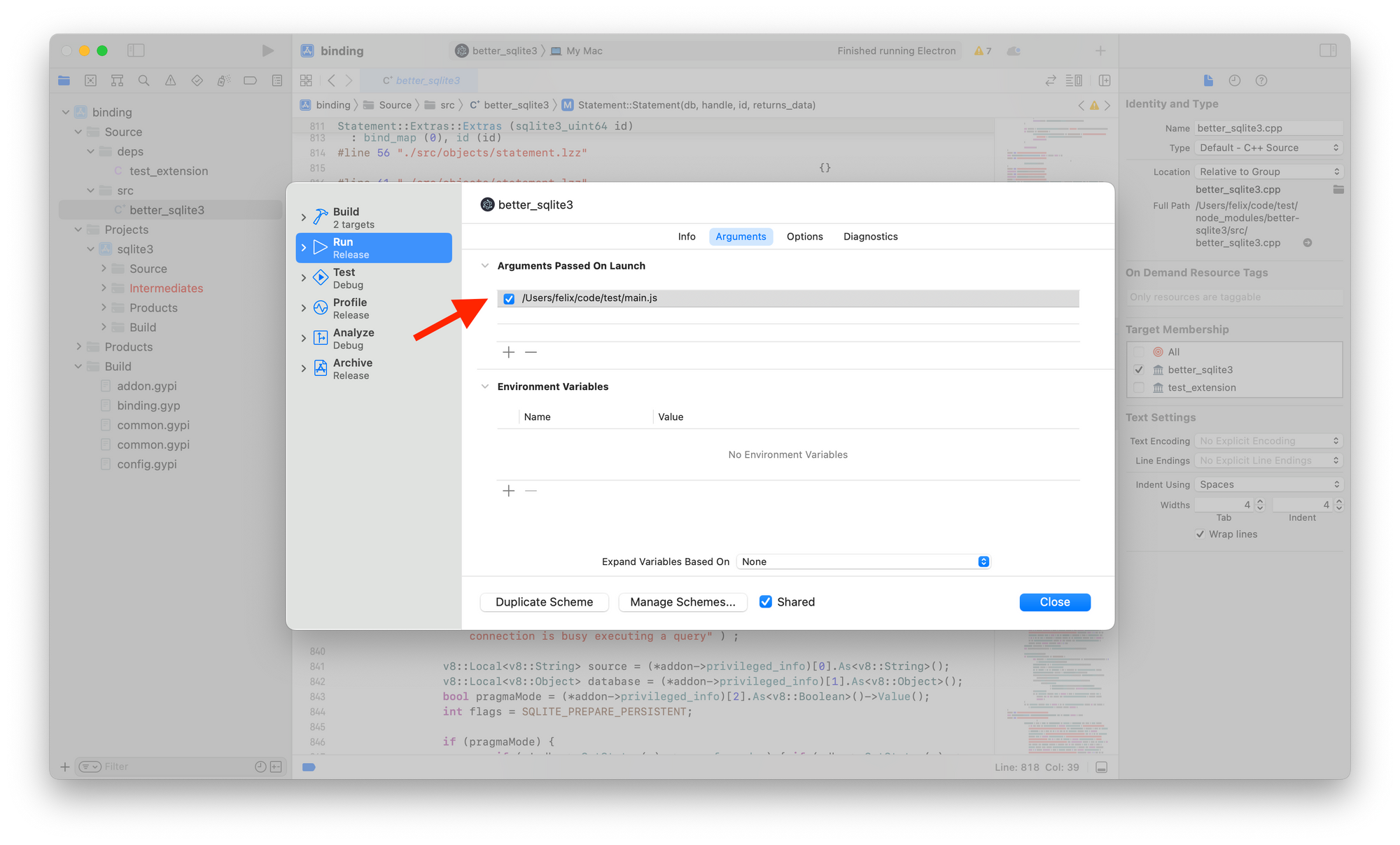This screenshot has height=845, width=1400.
Task: Toggle the navigator sidebar icon
Action: (136, 50)
